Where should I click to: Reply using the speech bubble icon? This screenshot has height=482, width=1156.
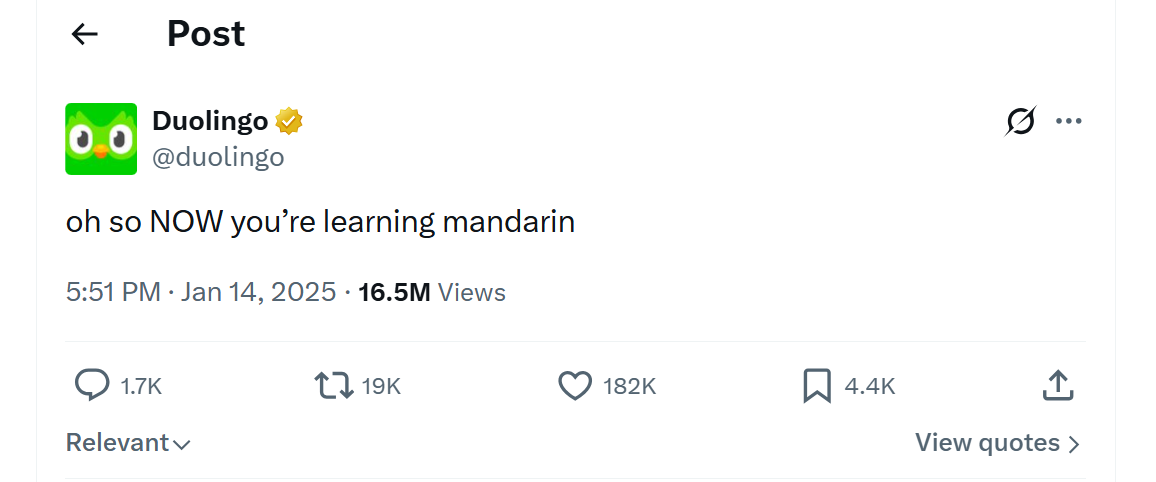point(92,385)
